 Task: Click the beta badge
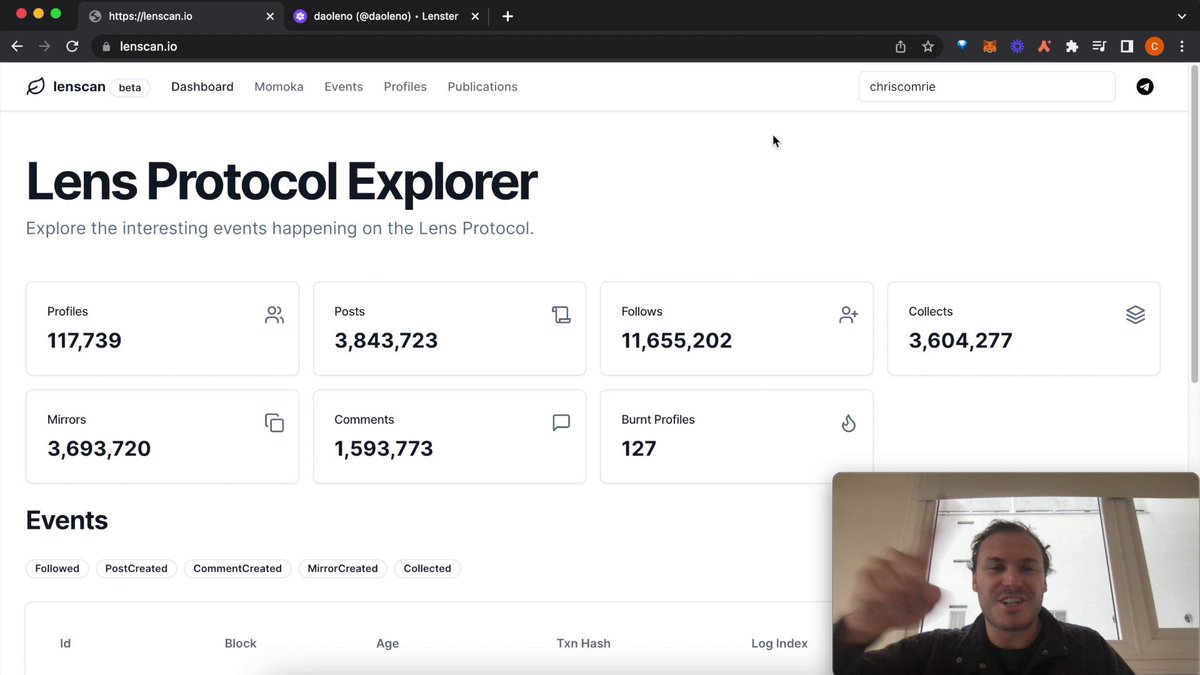(x=130, y=87)
